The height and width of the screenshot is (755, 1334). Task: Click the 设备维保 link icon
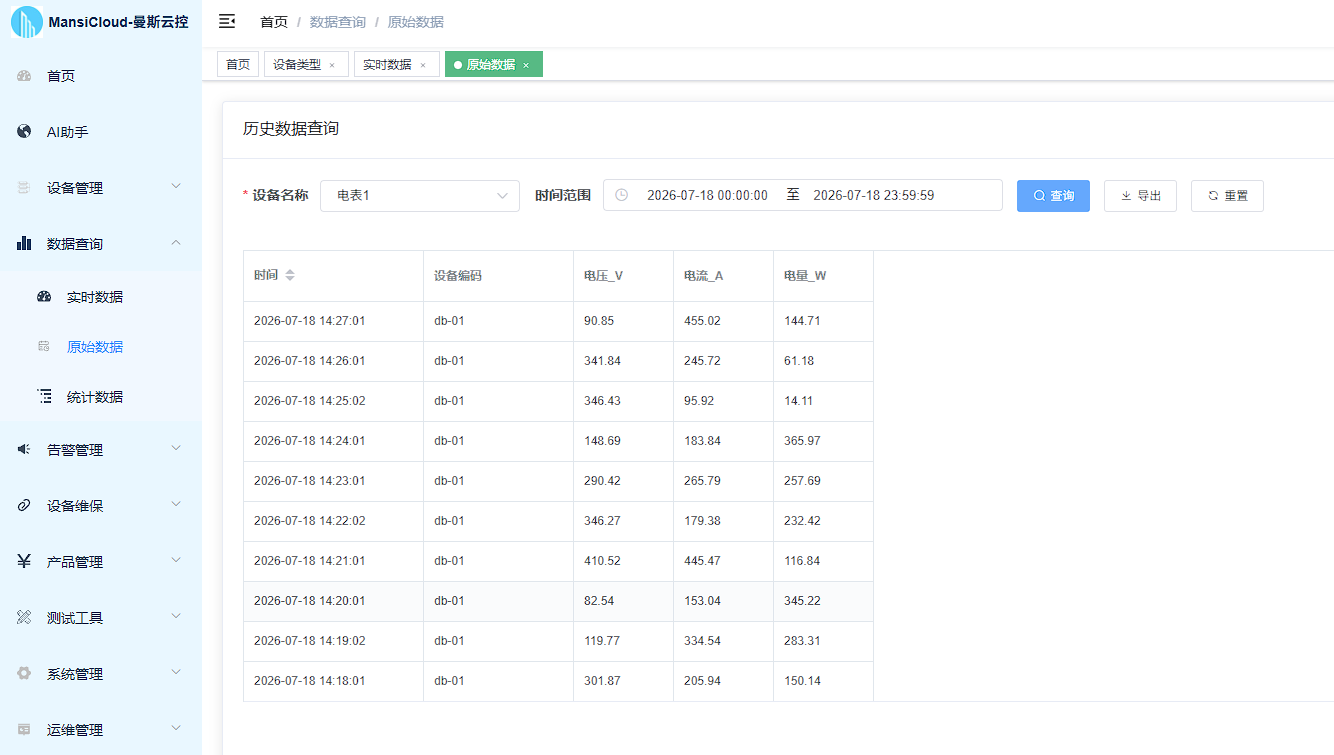pyautogui.click(x=24, y=506)
